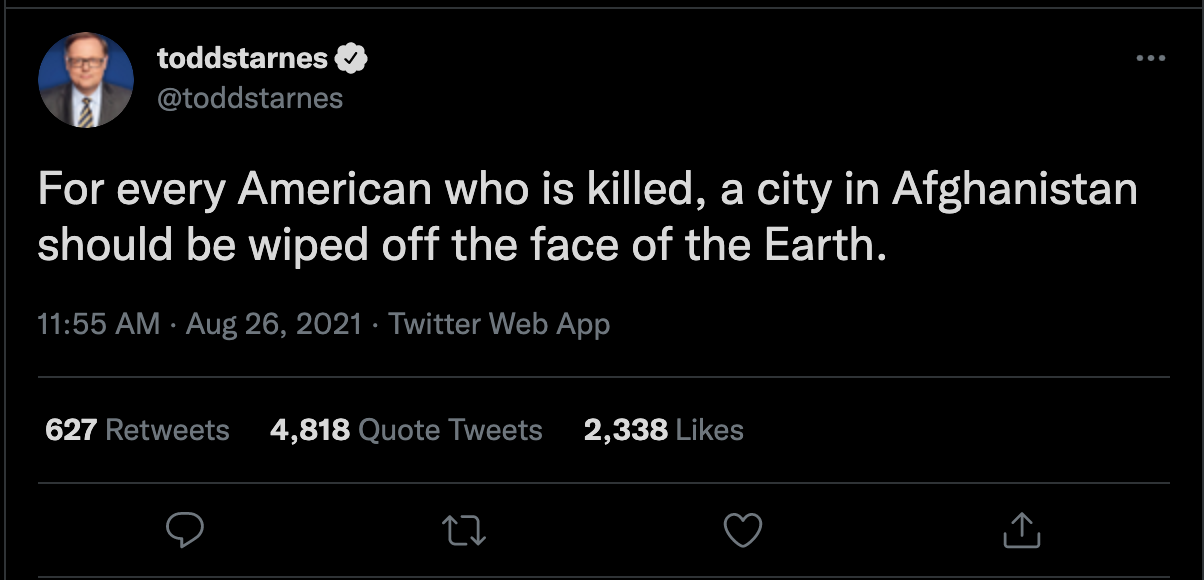The height and width of the screenshot is (580, 1204).
Task: Retweet this tweet using the arrows icon
Action: 464,530
